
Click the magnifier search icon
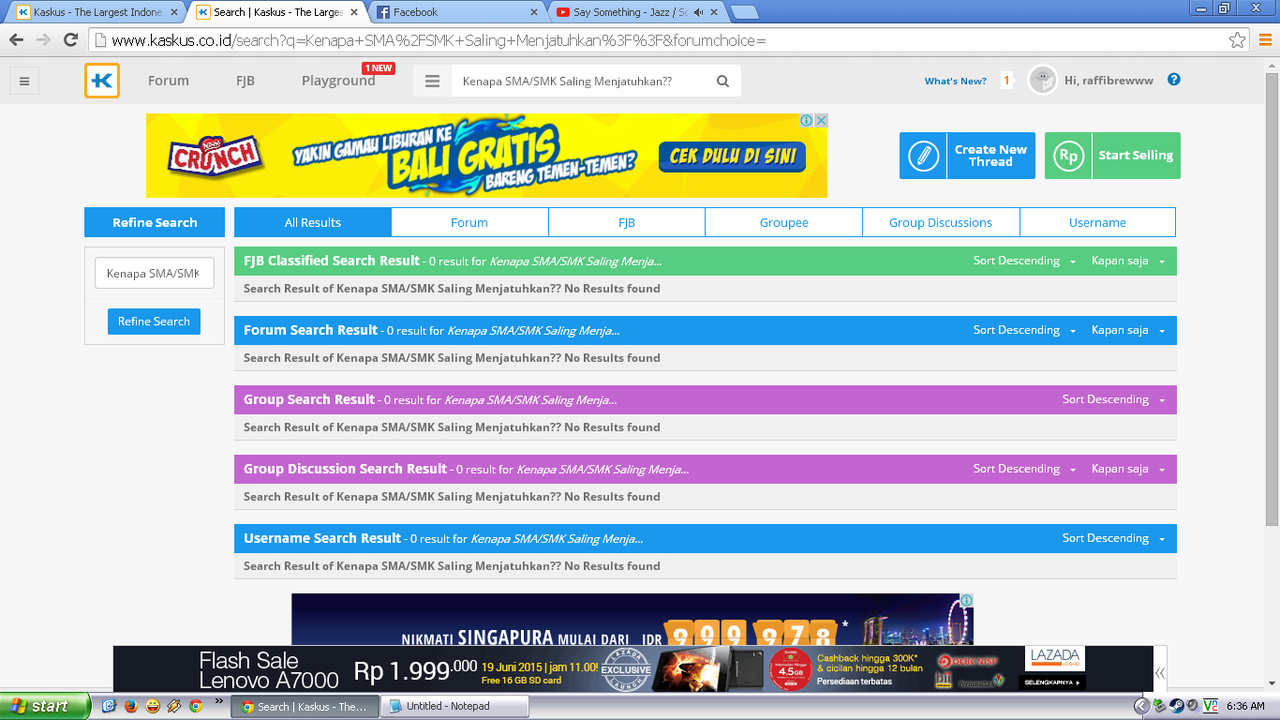[x=723, y=82]
